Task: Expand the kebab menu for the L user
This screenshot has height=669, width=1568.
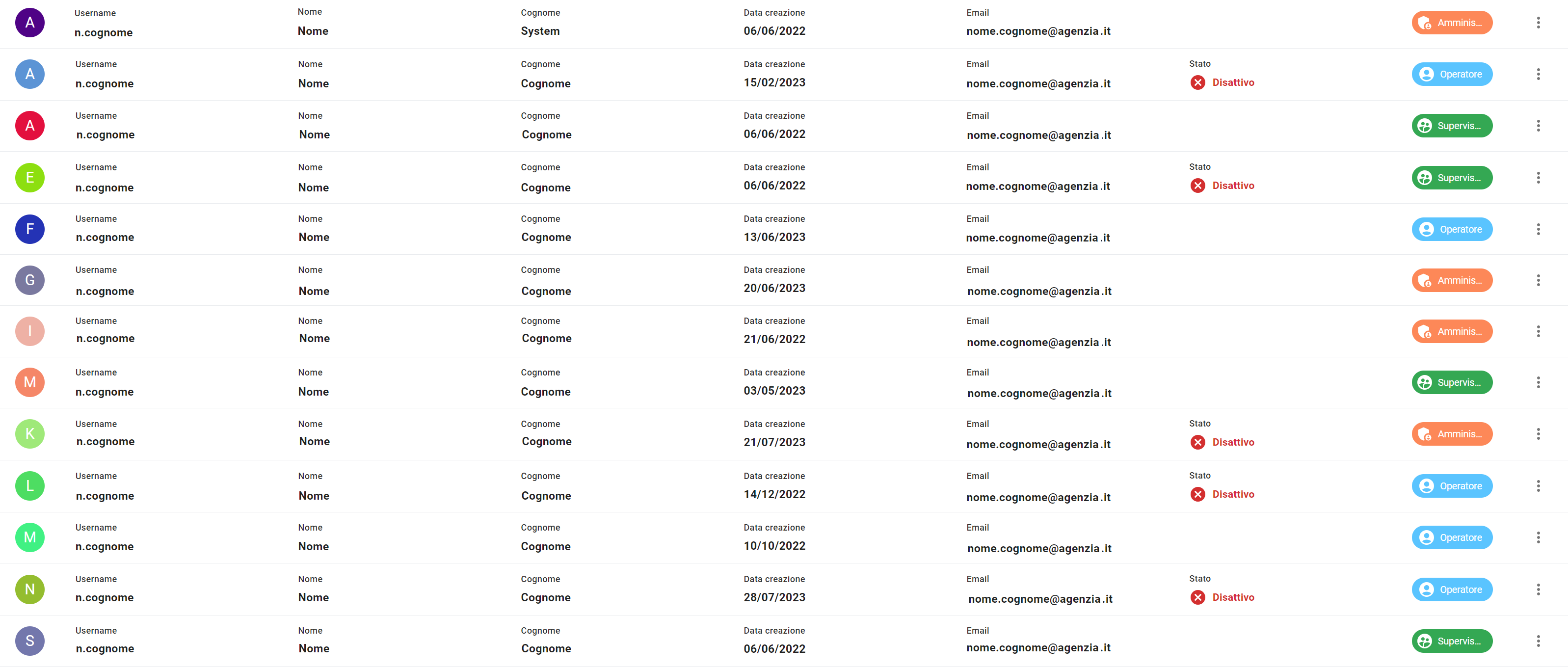Action: click(x=1538, y=486)
